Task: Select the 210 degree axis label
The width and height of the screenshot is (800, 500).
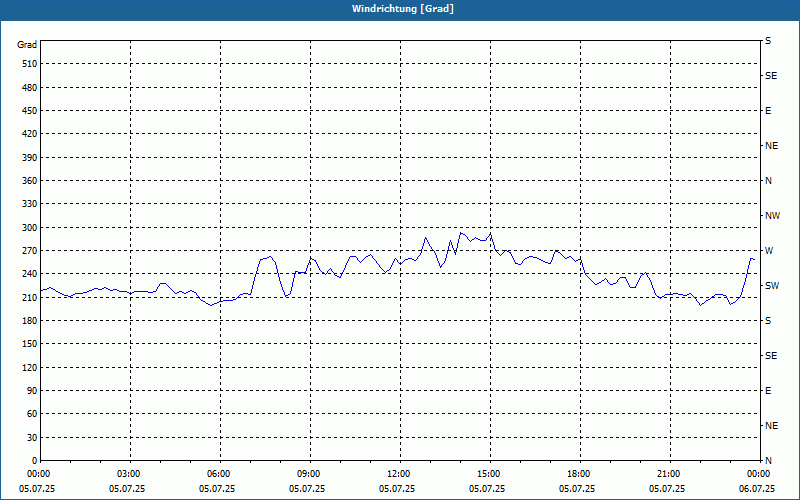Action: point(30,297)
